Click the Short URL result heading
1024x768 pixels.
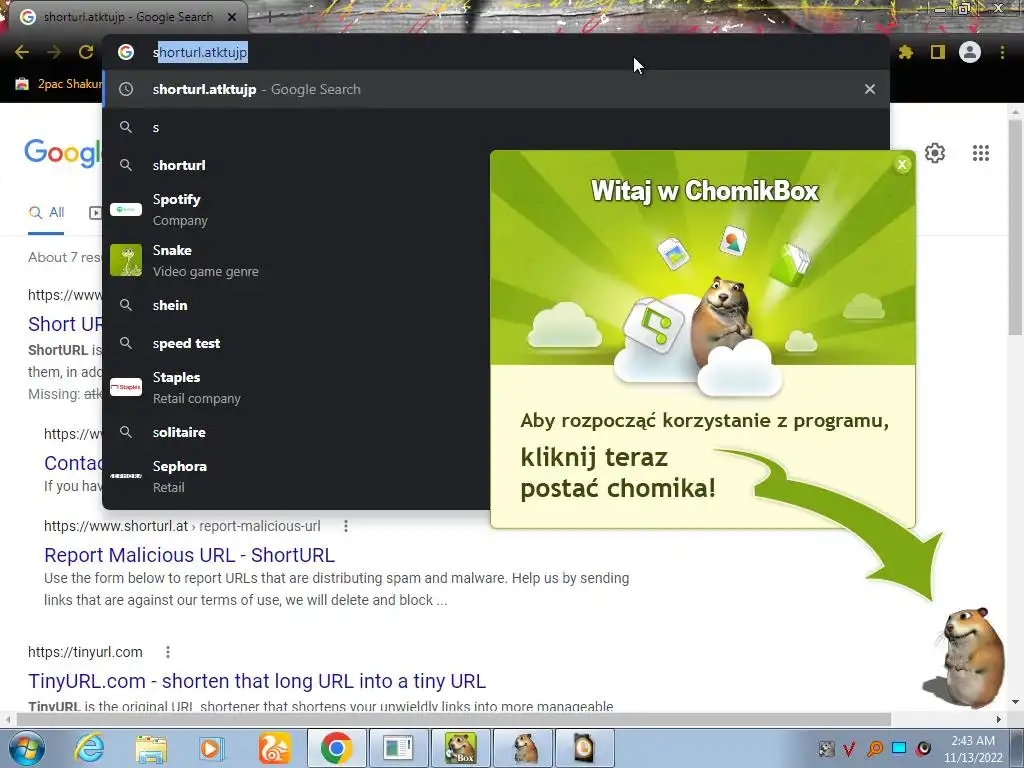(65, 324)
